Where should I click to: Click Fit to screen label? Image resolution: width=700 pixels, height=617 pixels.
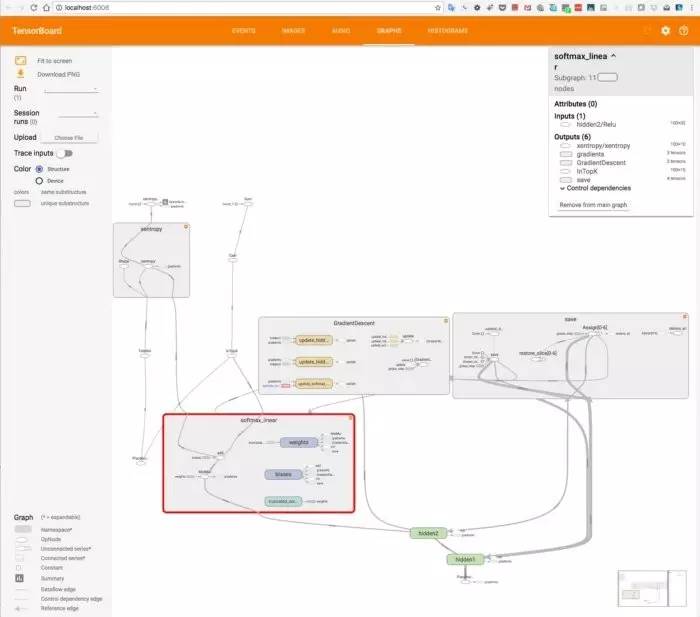pyautogui.click(x=54, y=61)
